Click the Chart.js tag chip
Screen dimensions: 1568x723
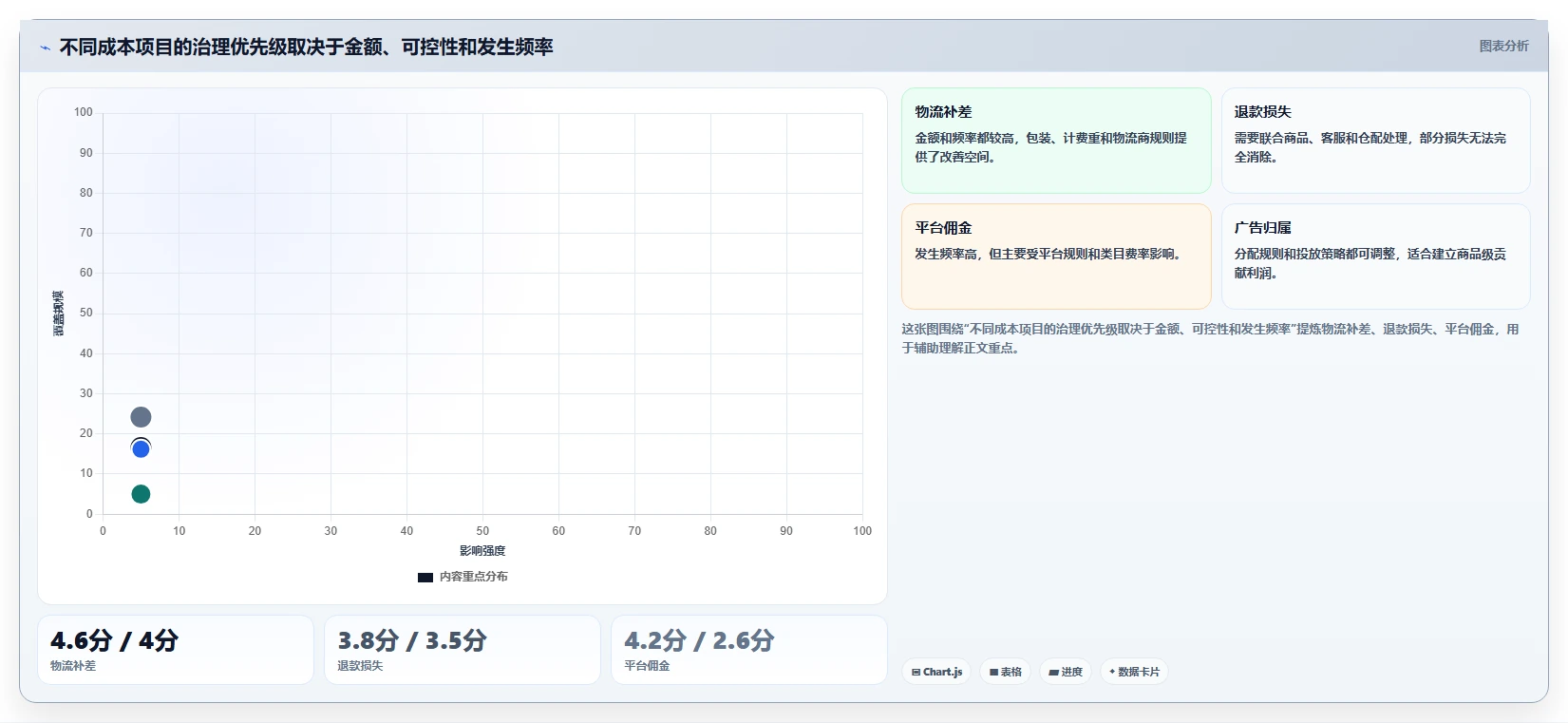(936, 672)
